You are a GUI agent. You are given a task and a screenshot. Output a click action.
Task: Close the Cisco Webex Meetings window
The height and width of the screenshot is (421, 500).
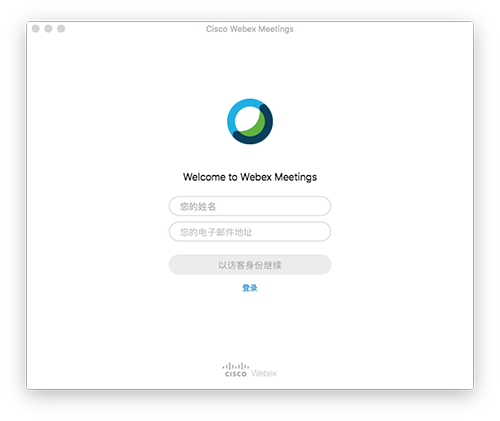point(36,29)
